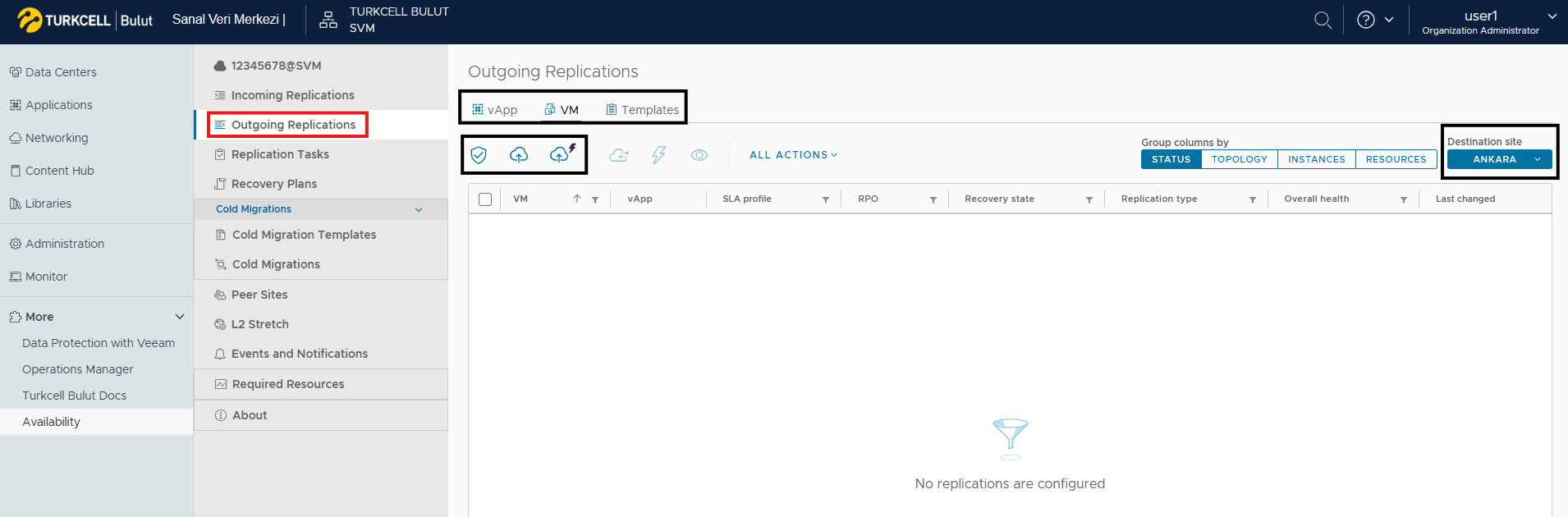Group columns by RESOURCES

[x=1396, y=159]
